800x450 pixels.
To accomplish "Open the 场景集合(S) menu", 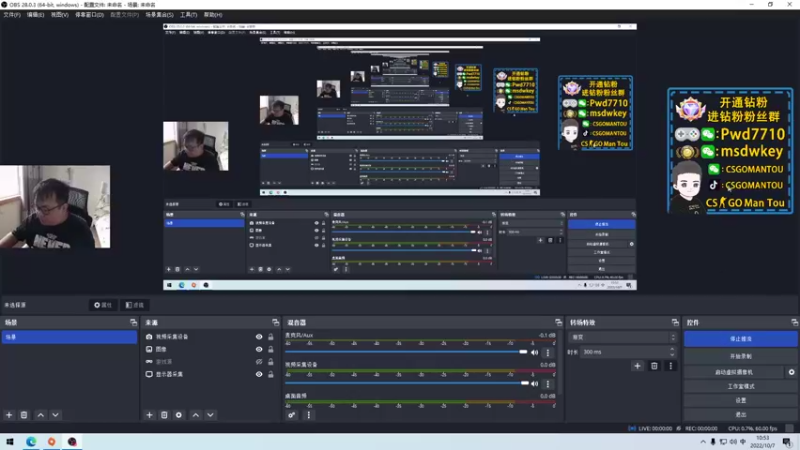I will 159,15.
